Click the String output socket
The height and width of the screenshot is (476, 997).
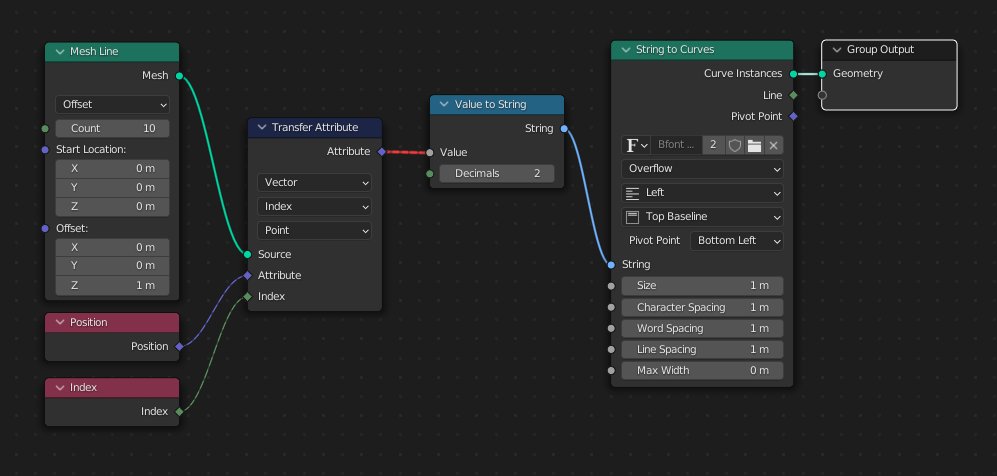564,128
